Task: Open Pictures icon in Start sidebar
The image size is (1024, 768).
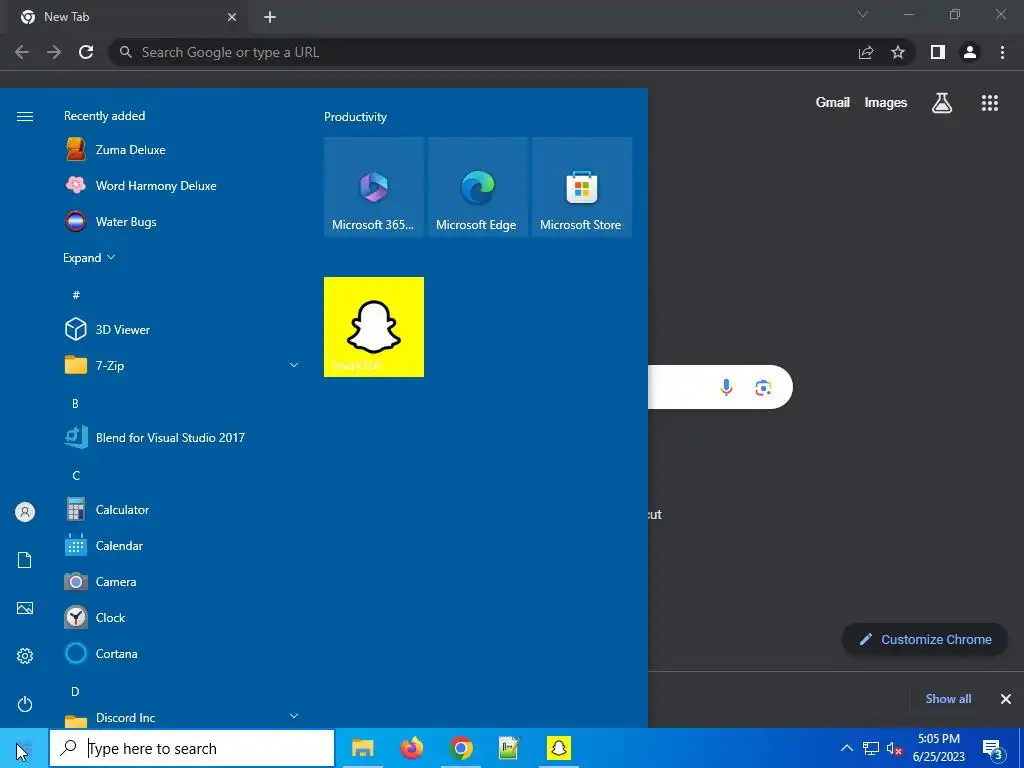Action: pos(25,608)
